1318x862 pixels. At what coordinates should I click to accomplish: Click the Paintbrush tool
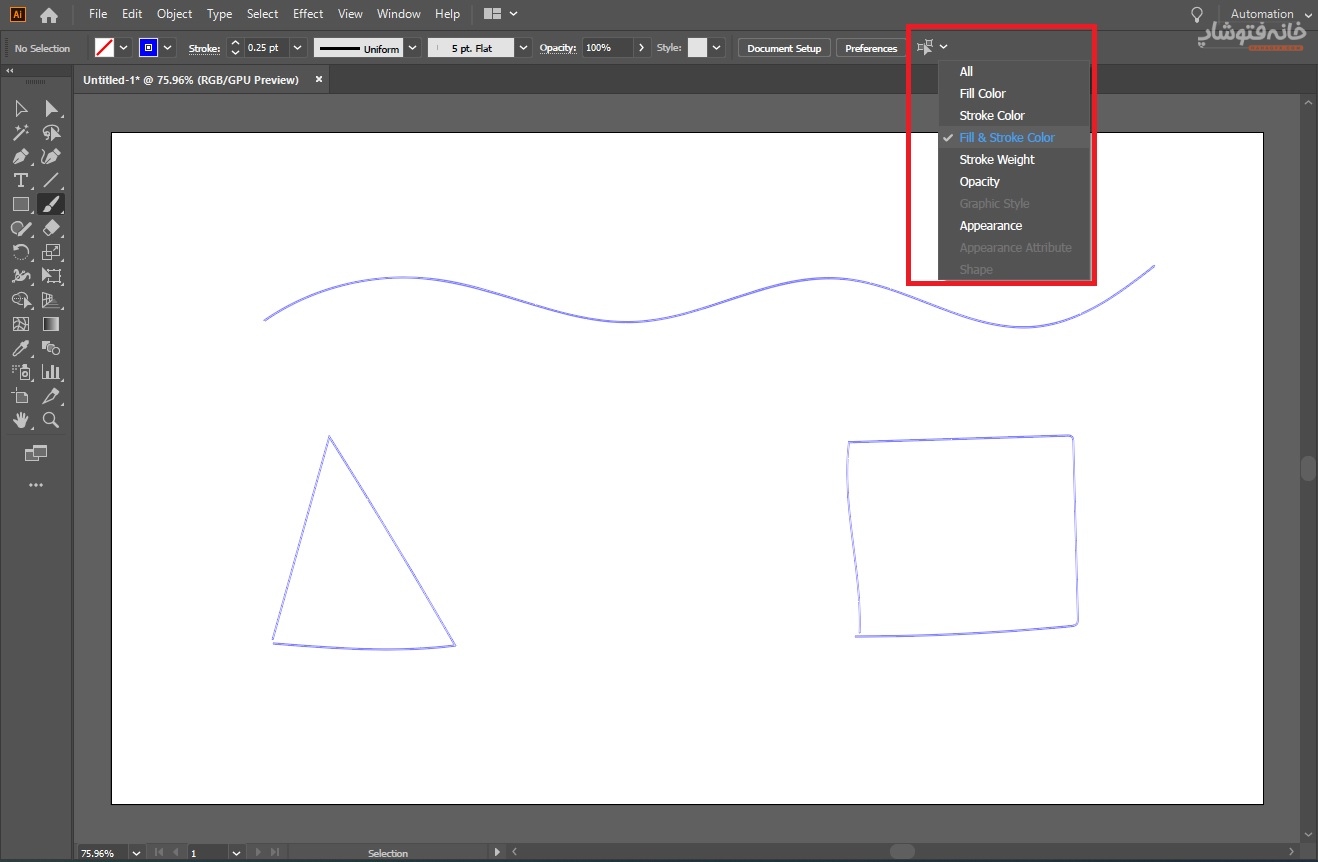pyautogui.click(x=51, y=204)
